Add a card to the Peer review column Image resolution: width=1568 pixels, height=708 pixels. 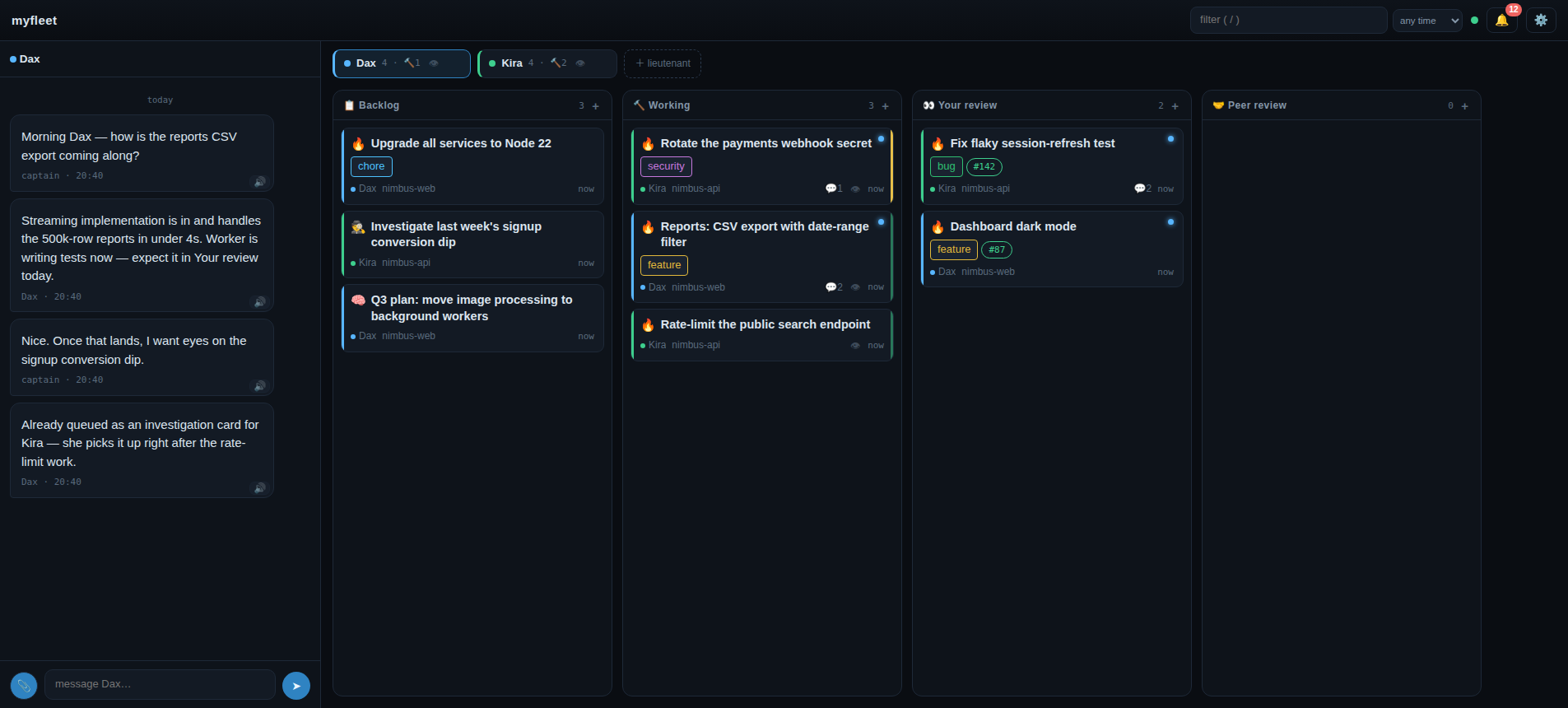click(x=1465, y=106)
